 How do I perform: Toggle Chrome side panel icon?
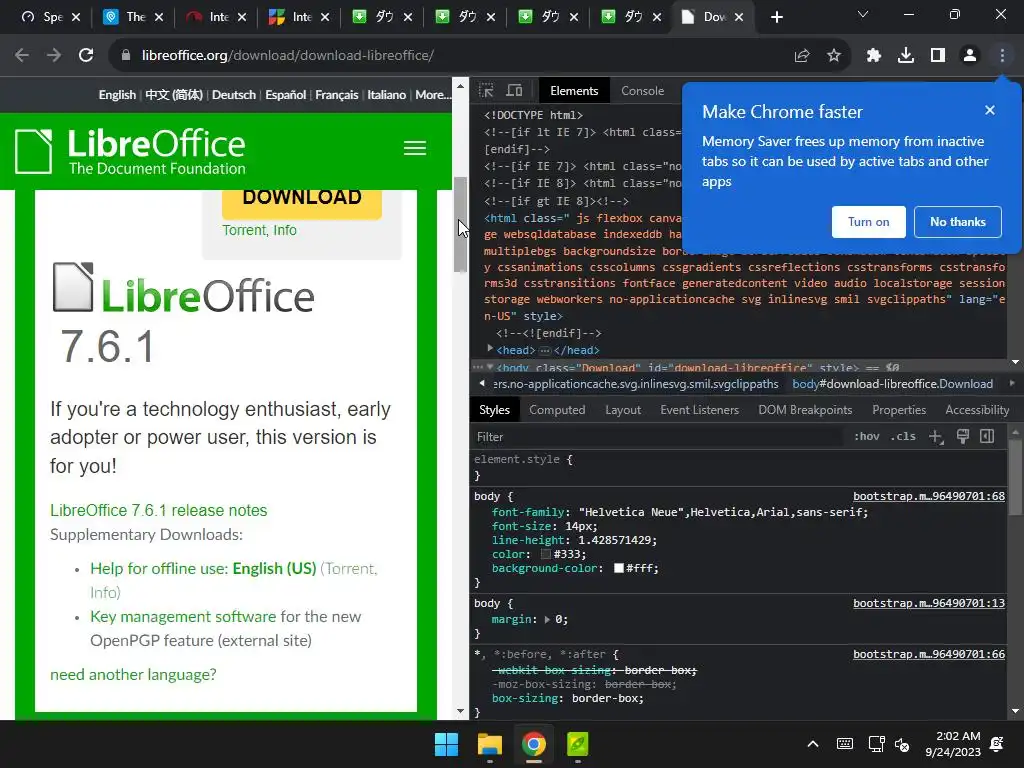938,56
